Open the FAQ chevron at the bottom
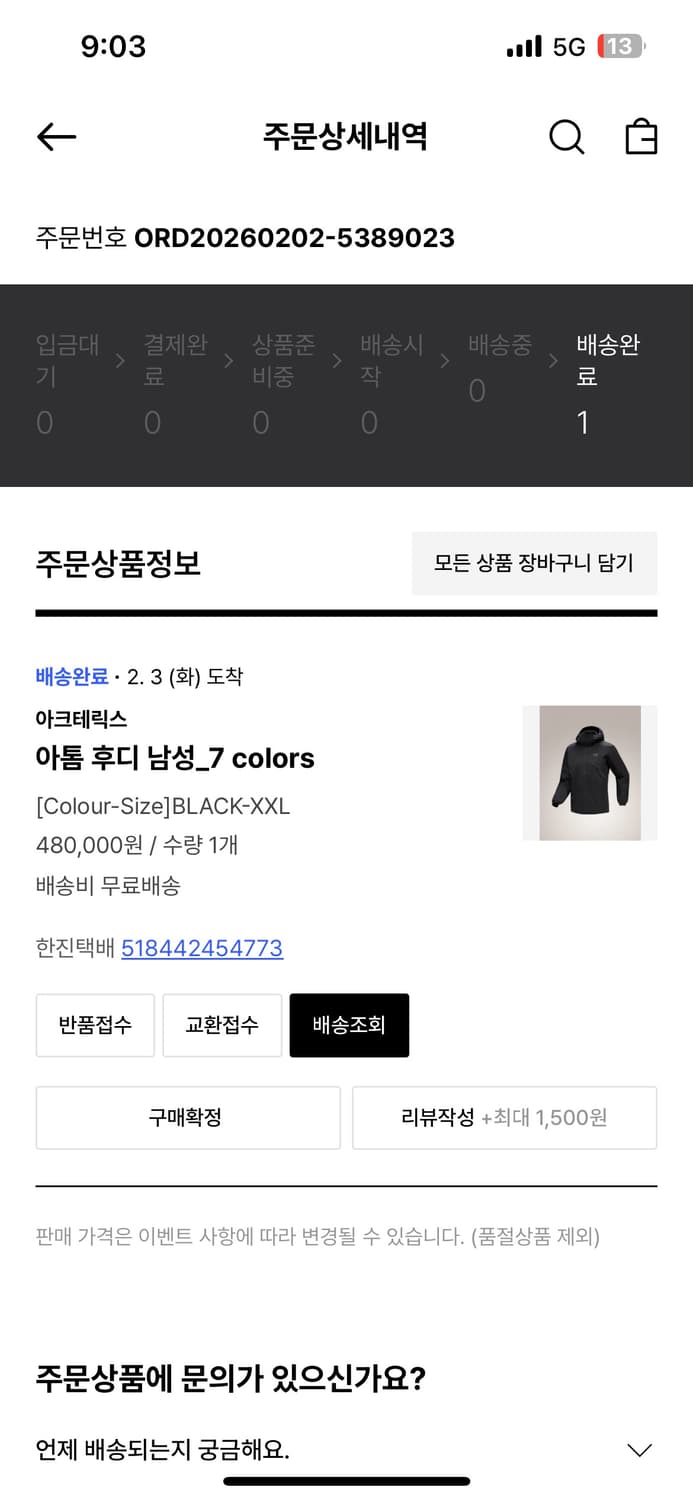Image resolution: width=693 pixels, height=1500 pixels. (x=640, y=1448)
